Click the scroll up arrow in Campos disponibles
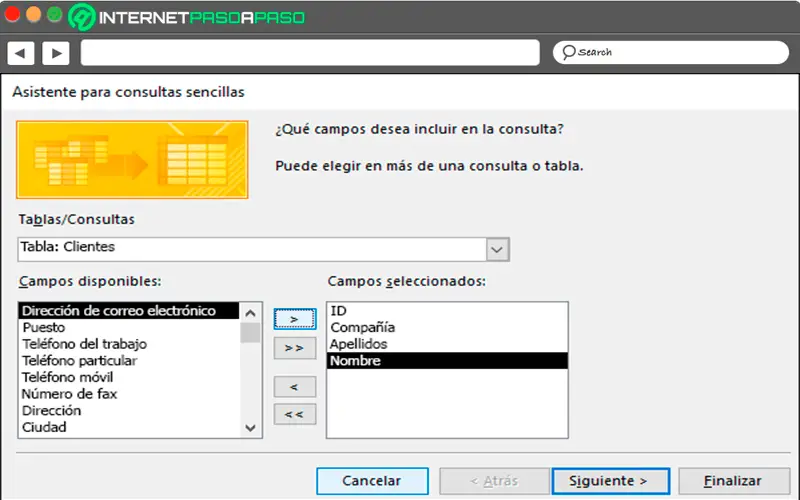Viewport: 800px width, 500px height. point(250,313)
